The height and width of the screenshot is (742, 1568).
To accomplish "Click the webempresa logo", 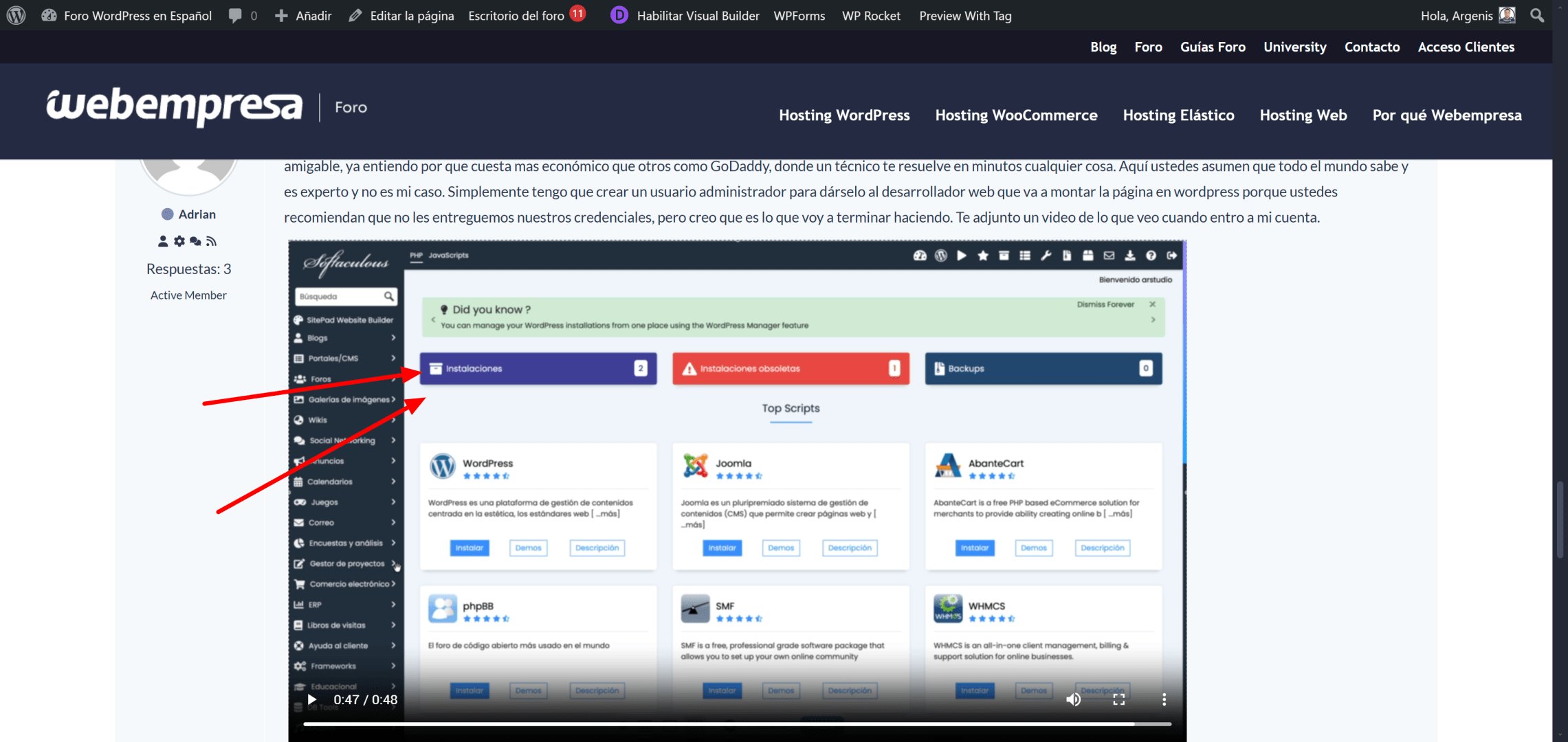I will point(174,106).
